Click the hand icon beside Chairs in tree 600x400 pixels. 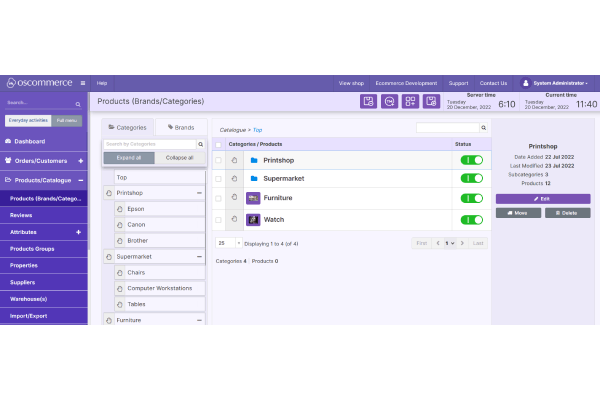click(120, 273)
